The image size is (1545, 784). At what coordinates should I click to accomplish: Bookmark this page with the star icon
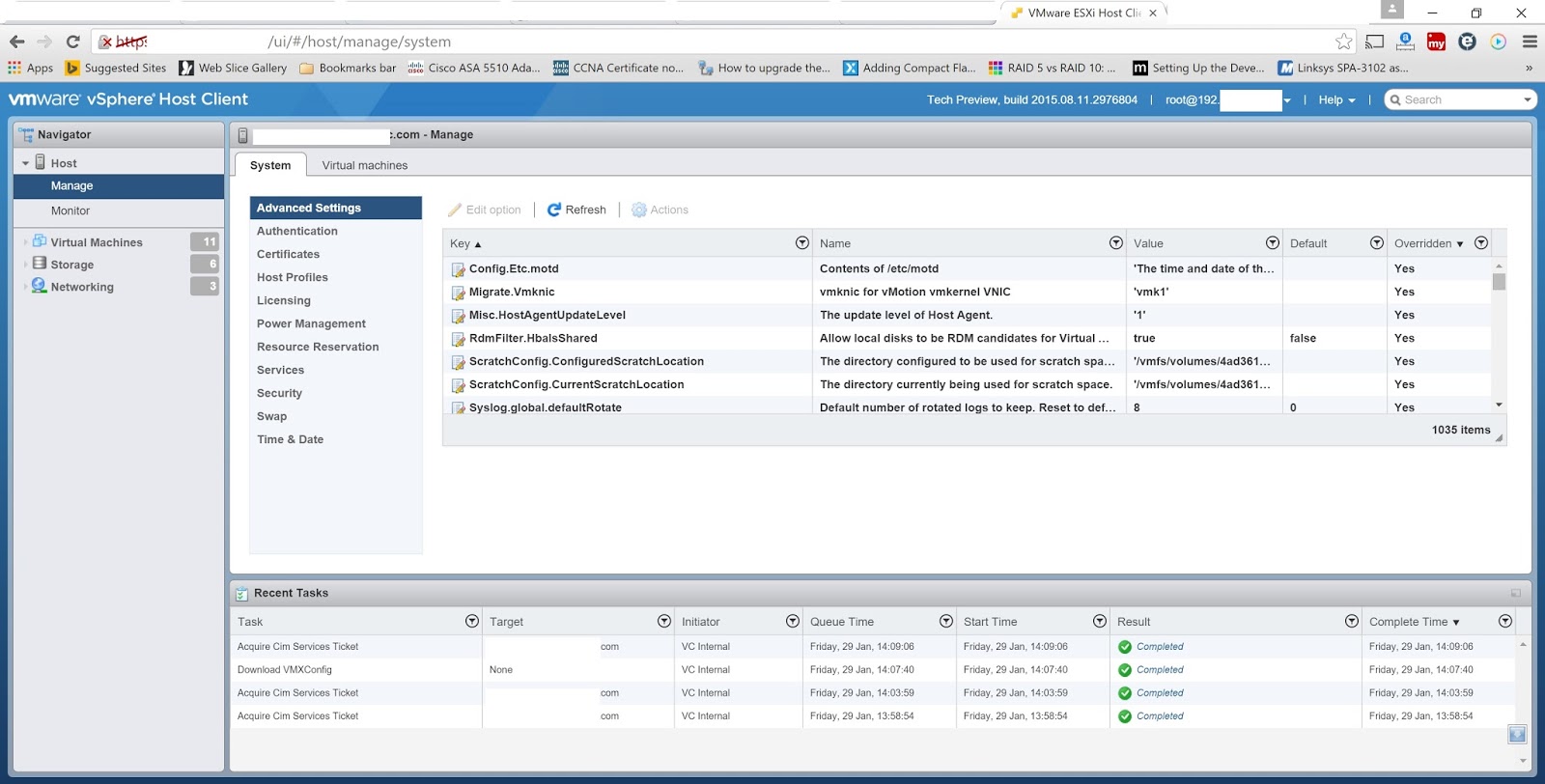[x=1343, y=42]
